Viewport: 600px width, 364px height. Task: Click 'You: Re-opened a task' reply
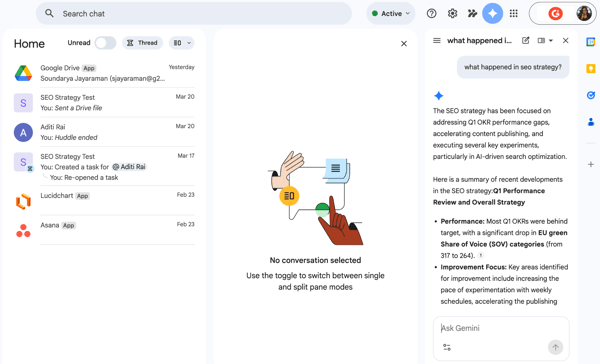click(84, 178)
